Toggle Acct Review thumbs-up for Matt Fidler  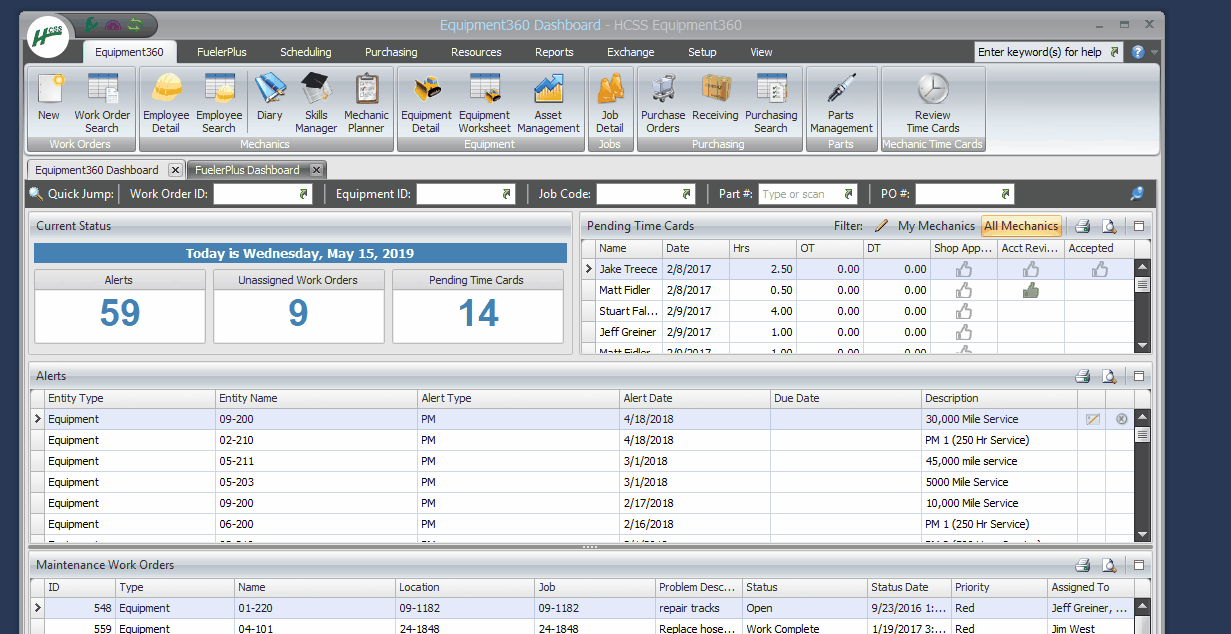point(1031,290)
